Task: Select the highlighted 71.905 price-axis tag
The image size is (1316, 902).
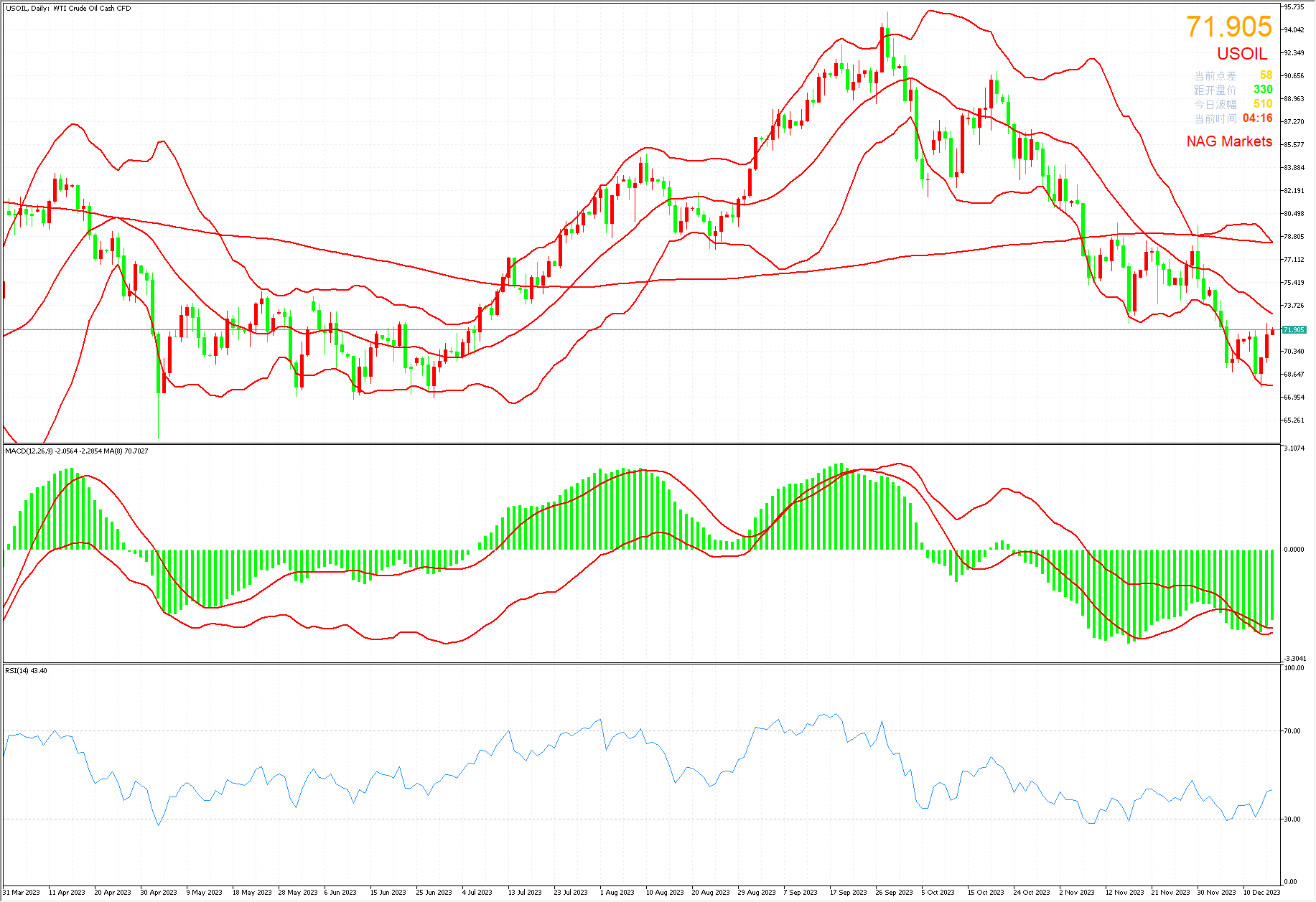Action: (x=1294, y=330)
